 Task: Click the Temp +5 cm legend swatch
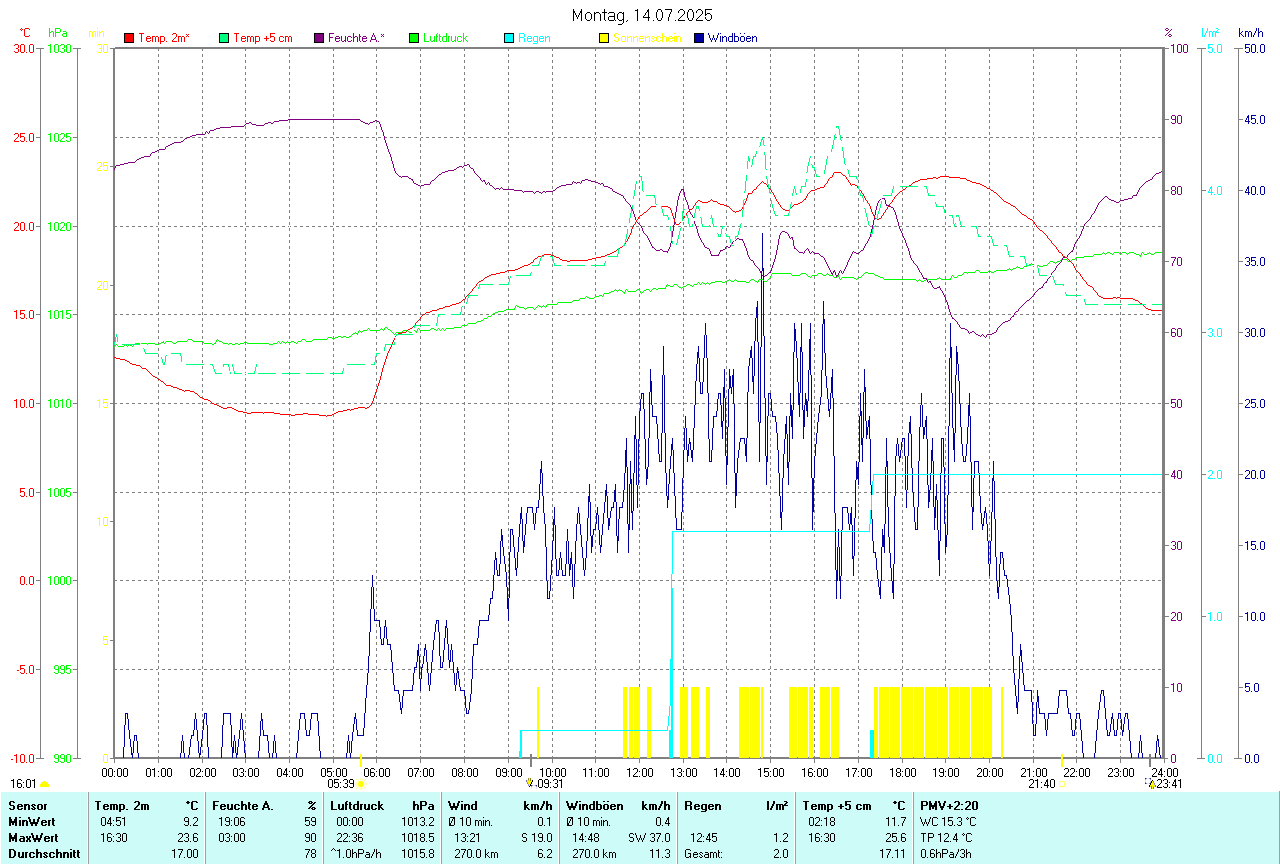pyautogui.click(x=224, y=38)
